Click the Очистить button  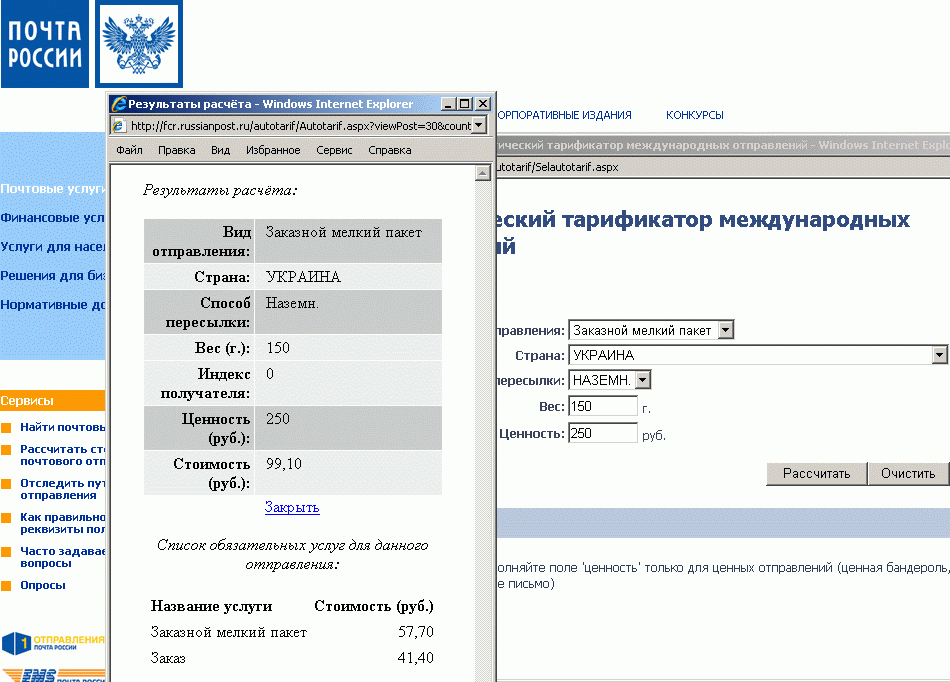coord(908,474)
